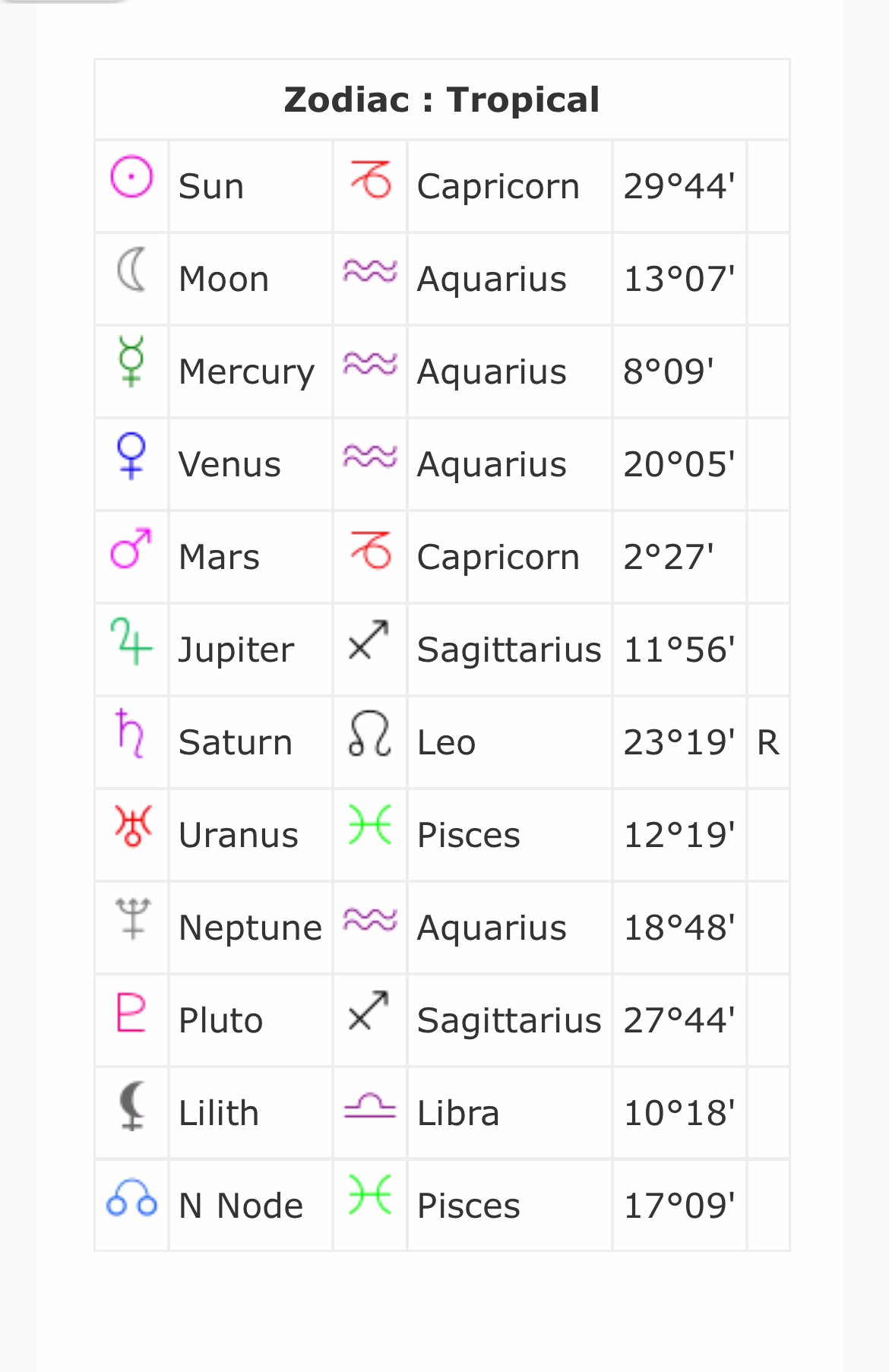Select the red Uranus symbol
This screenshot has width=889, height=1372.
click(x=132, y=826)
